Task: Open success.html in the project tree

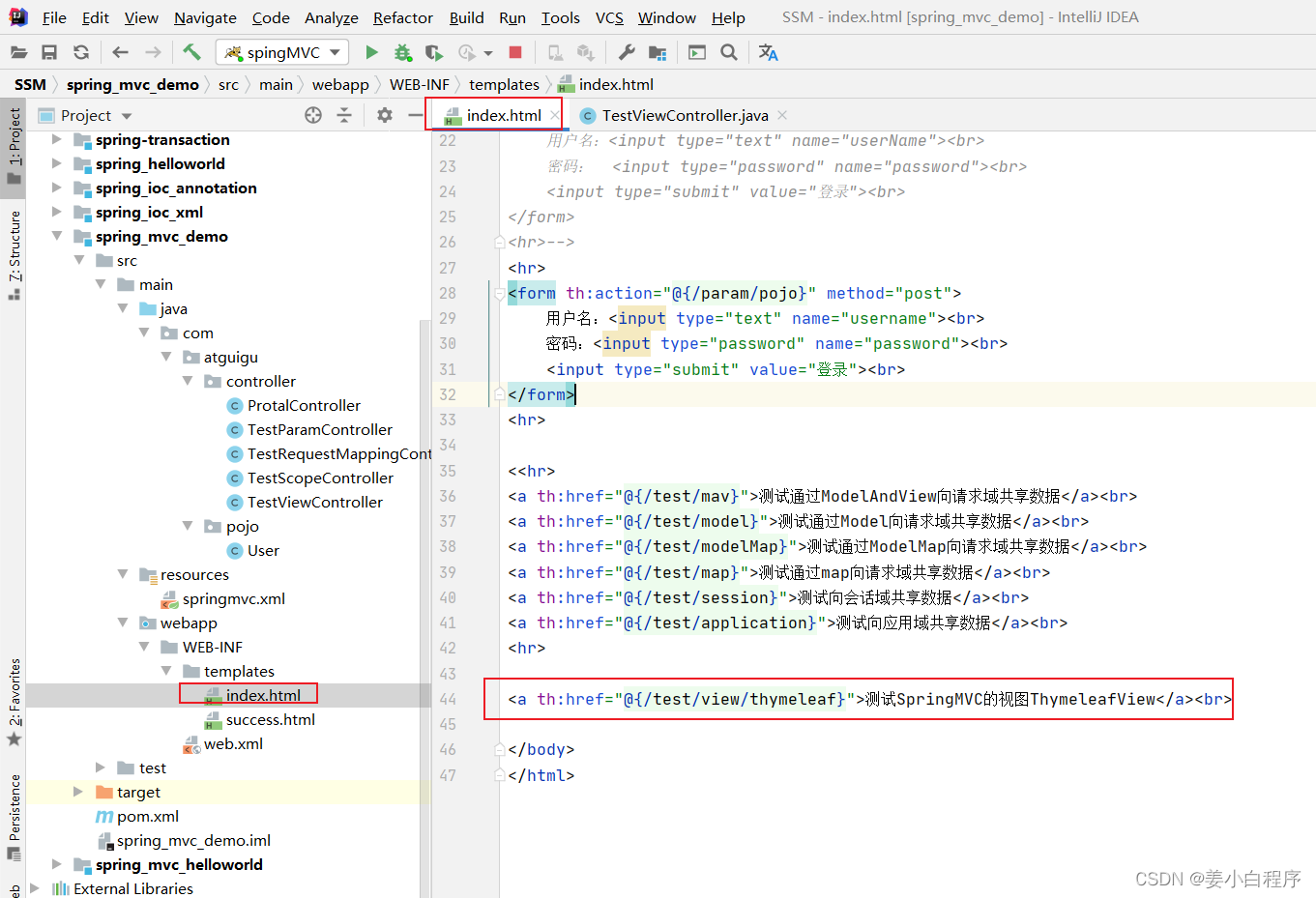Action: 270,719
